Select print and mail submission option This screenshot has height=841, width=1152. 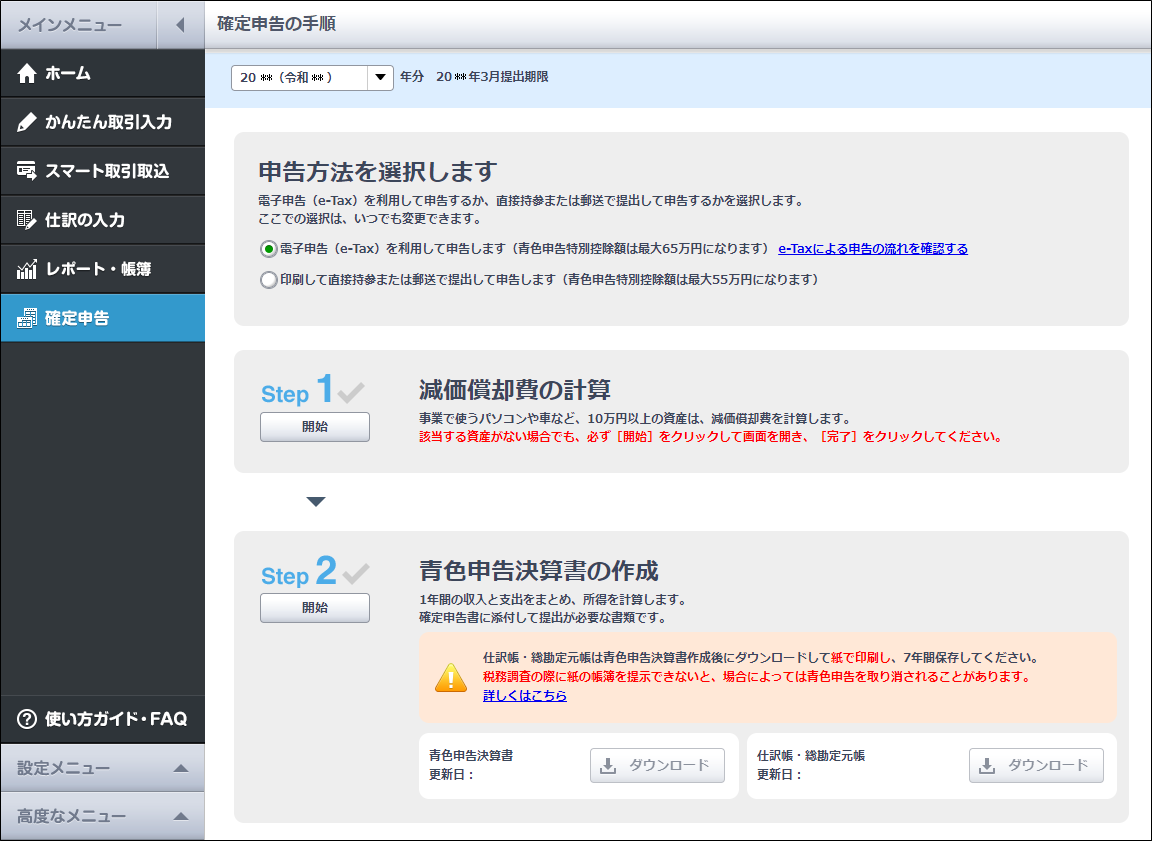pos(269,280)
